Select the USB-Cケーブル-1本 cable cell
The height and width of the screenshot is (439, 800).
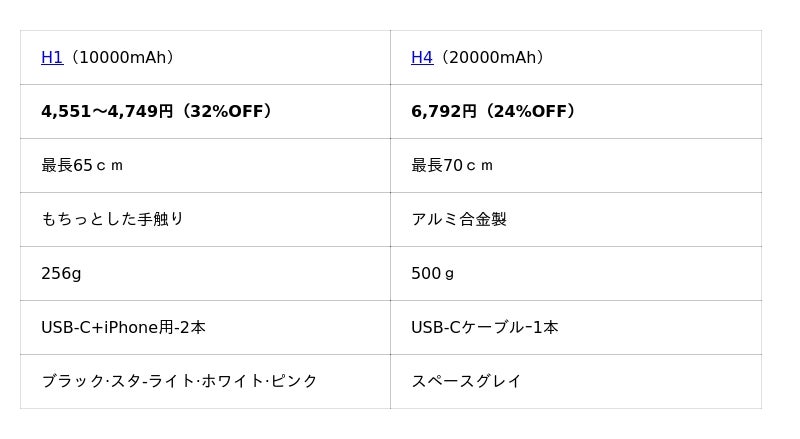(485, 328)
